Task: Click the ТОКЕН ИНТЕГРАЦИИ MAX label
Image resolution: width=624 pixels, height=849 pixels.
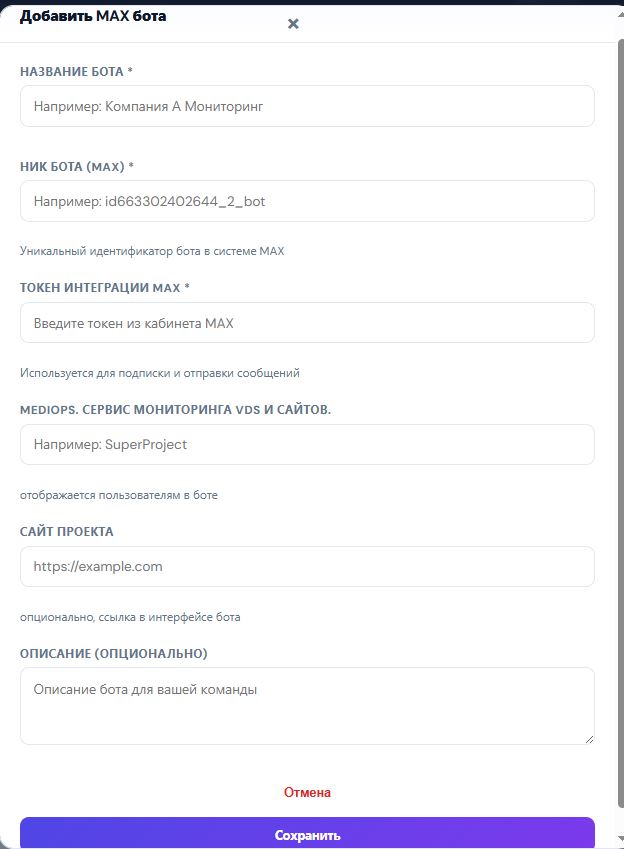Action: (x=105, y=288)
